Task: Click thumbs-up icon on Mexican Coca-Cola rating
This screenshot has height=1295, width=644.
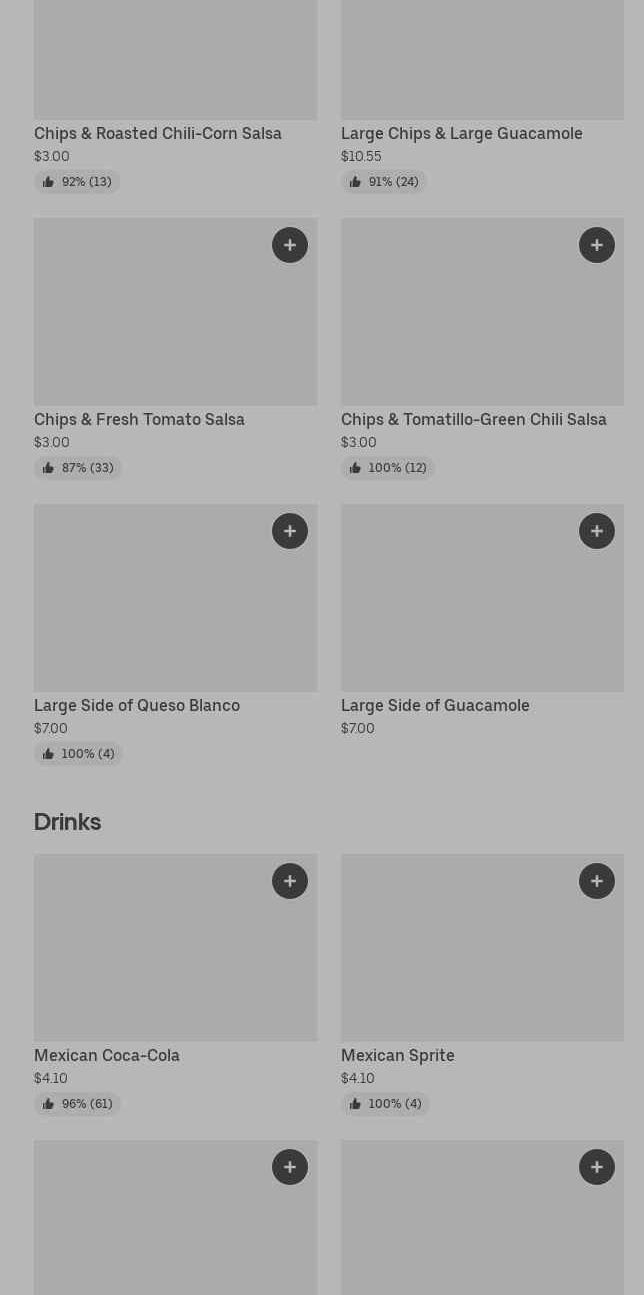Action: (48, 1104)
